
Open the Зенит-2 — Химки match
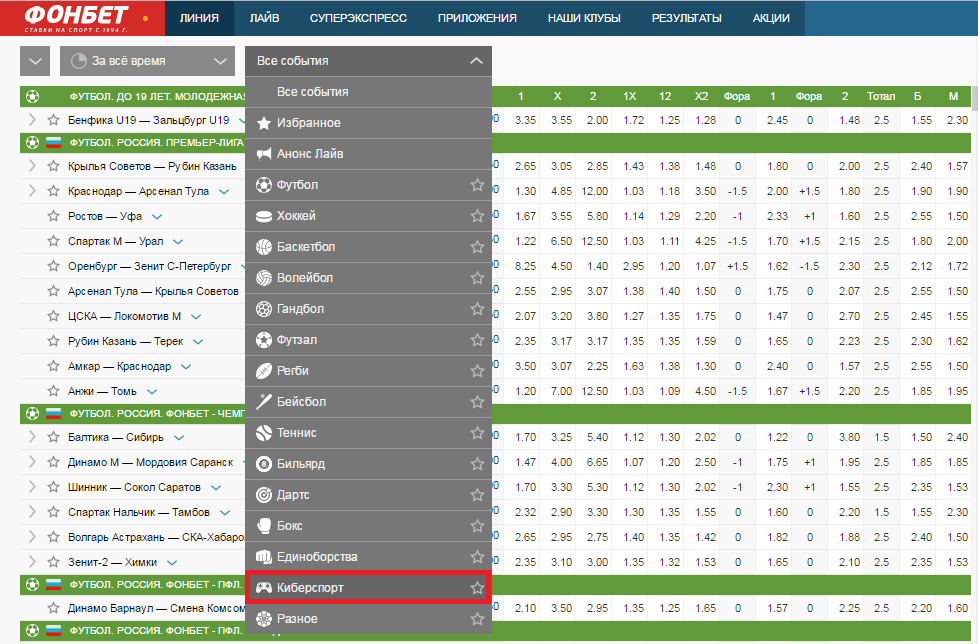click(112, 562)
